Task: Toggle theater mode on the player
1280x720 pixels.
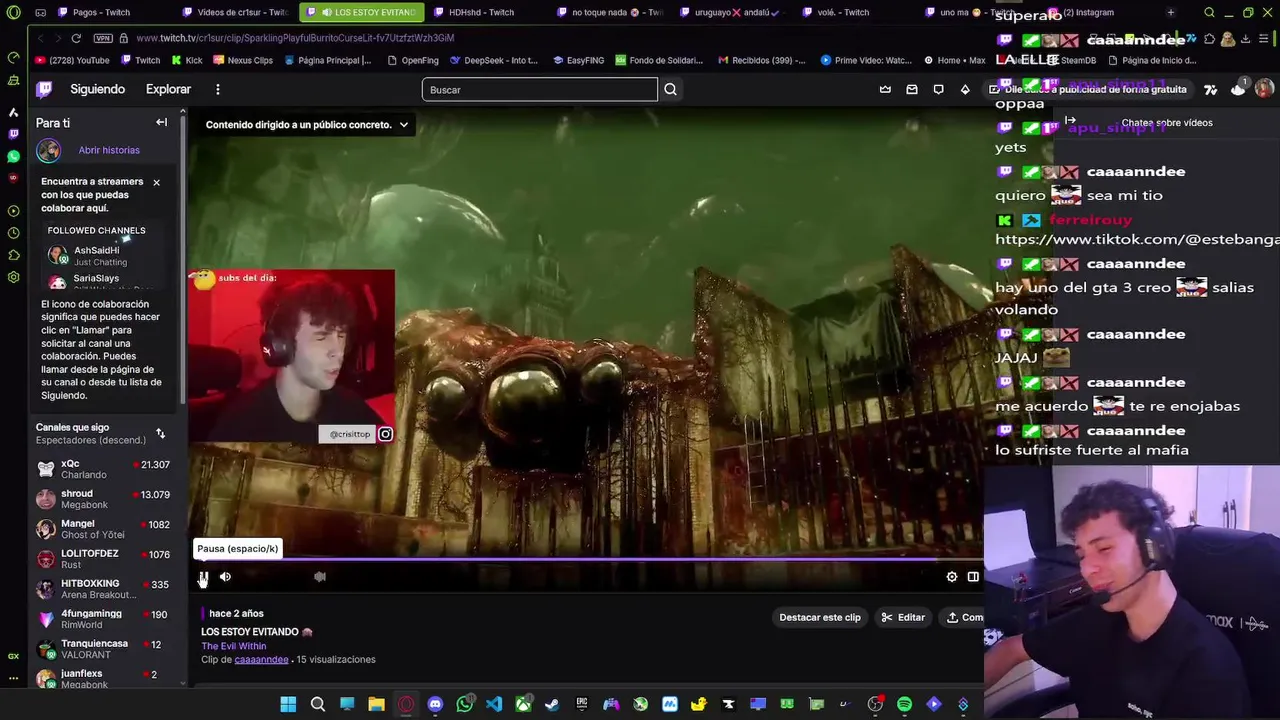Action: click(973, 577)
